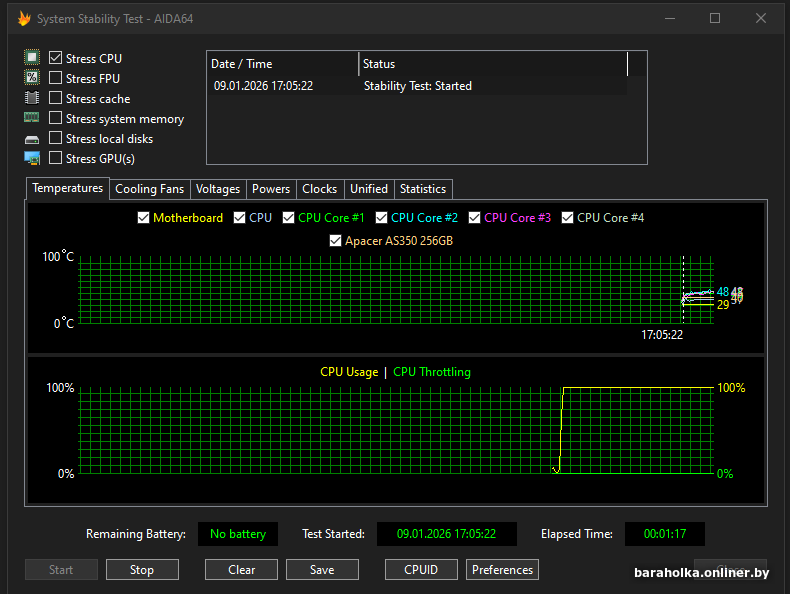Enable the Stress system memory checkbox
Viewport: 790px width, 594px height.
[x=56, y=118]
